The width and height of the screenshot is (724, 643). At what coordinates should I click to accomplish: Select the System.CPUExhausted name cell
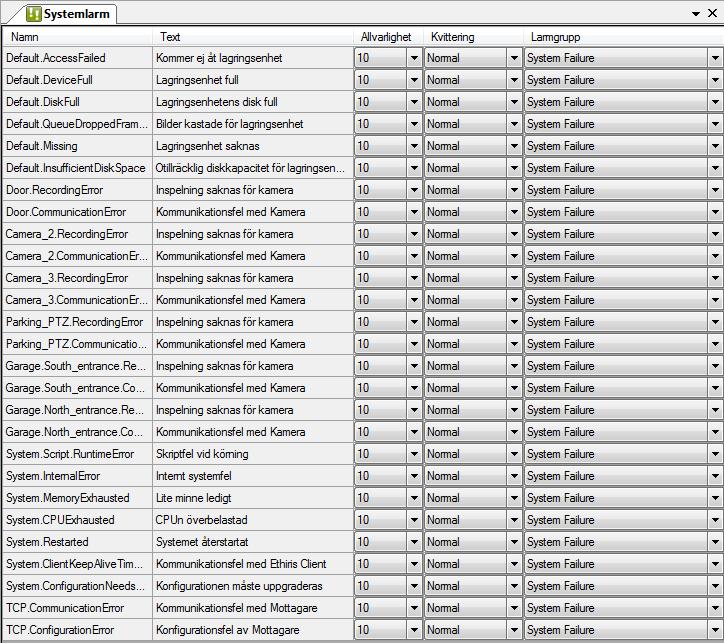point(77,520)
